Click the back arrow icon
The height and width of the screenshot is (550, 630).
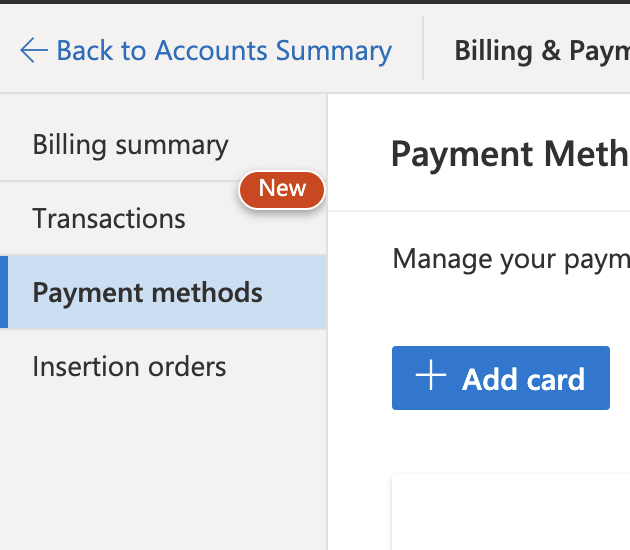[34, 50]
